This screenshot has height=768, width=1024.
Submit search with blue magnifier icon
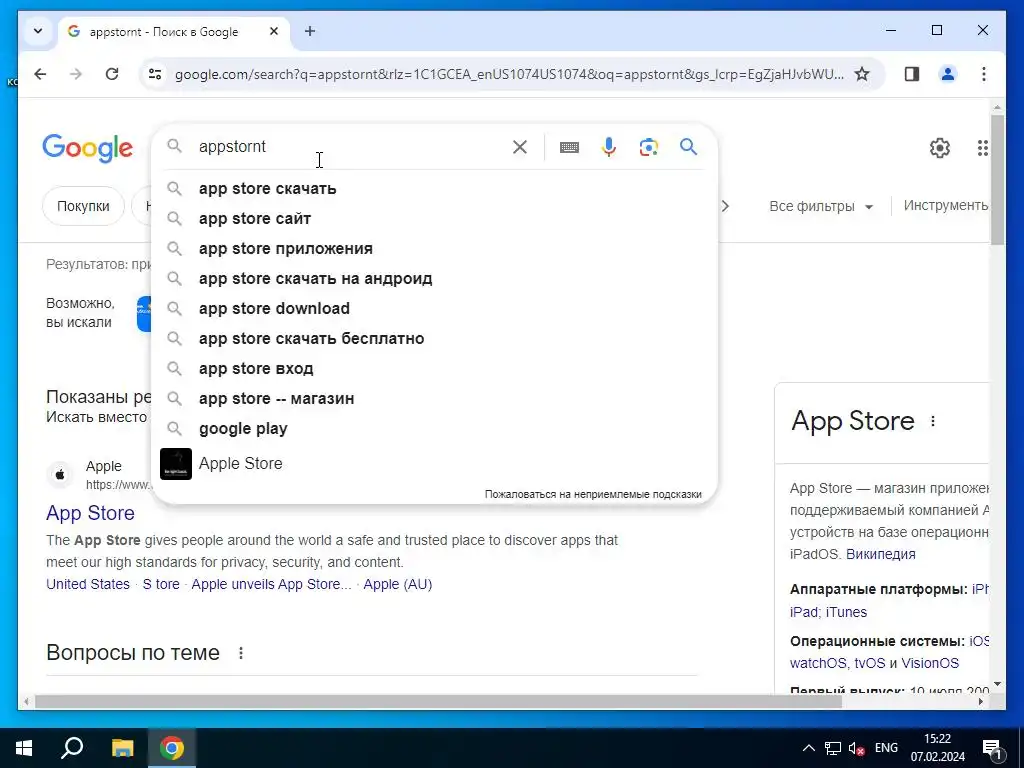tap(688, 147)
